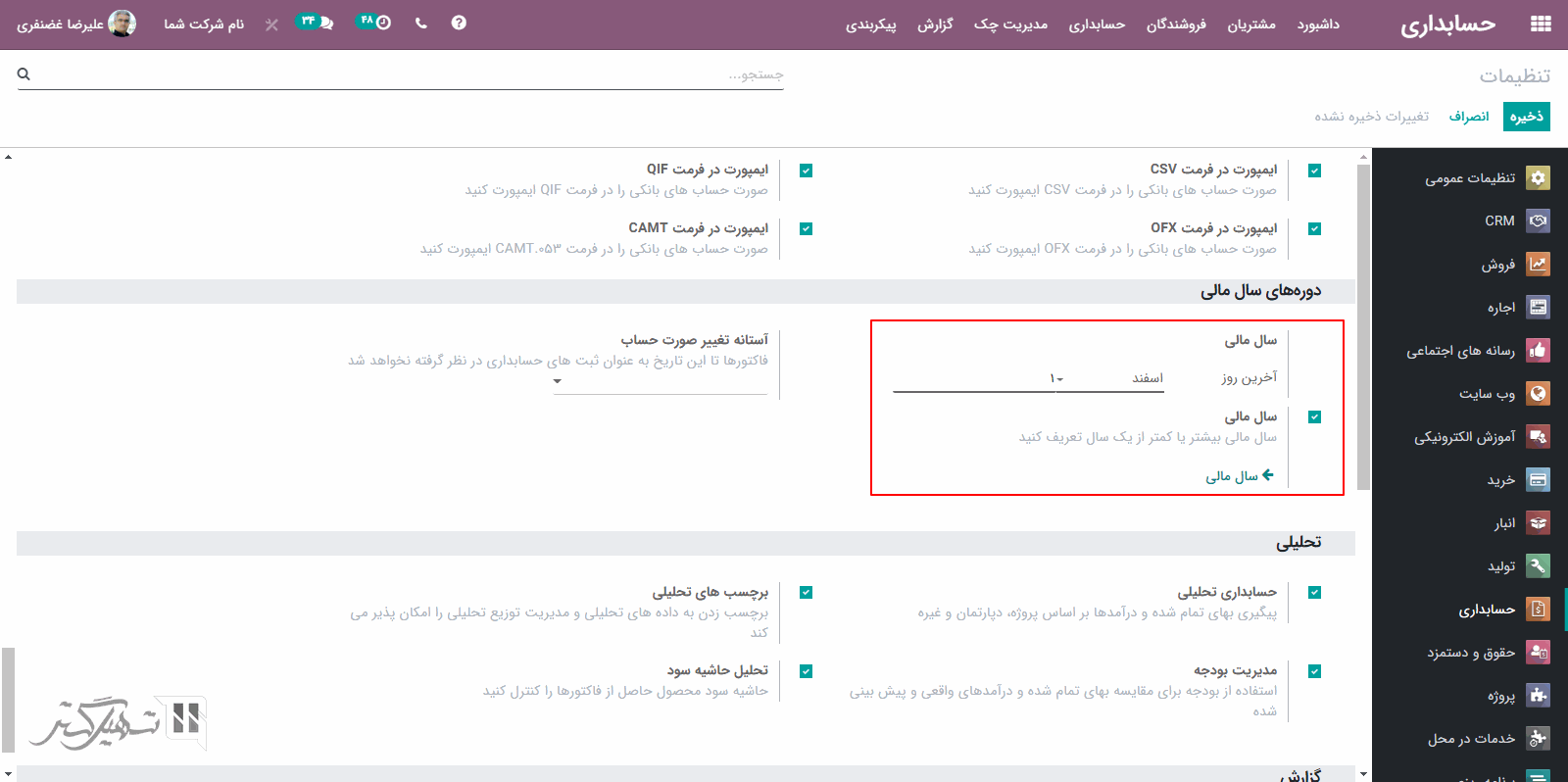Open the پیکربندی menu
Screen dimensions: 1568x782
pos(871,24)
